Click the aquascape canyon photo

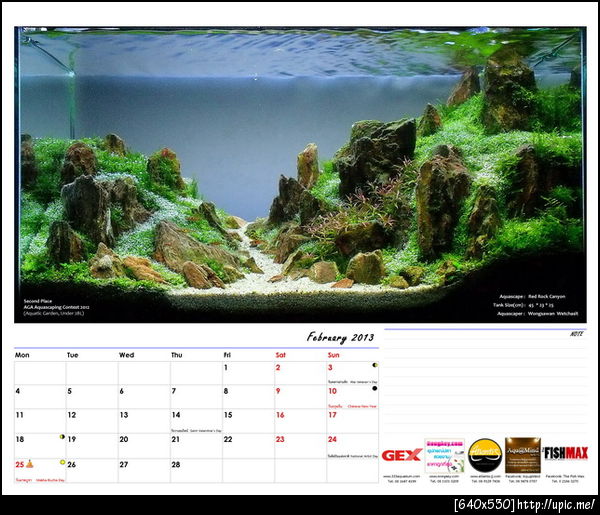pos(300,174)
